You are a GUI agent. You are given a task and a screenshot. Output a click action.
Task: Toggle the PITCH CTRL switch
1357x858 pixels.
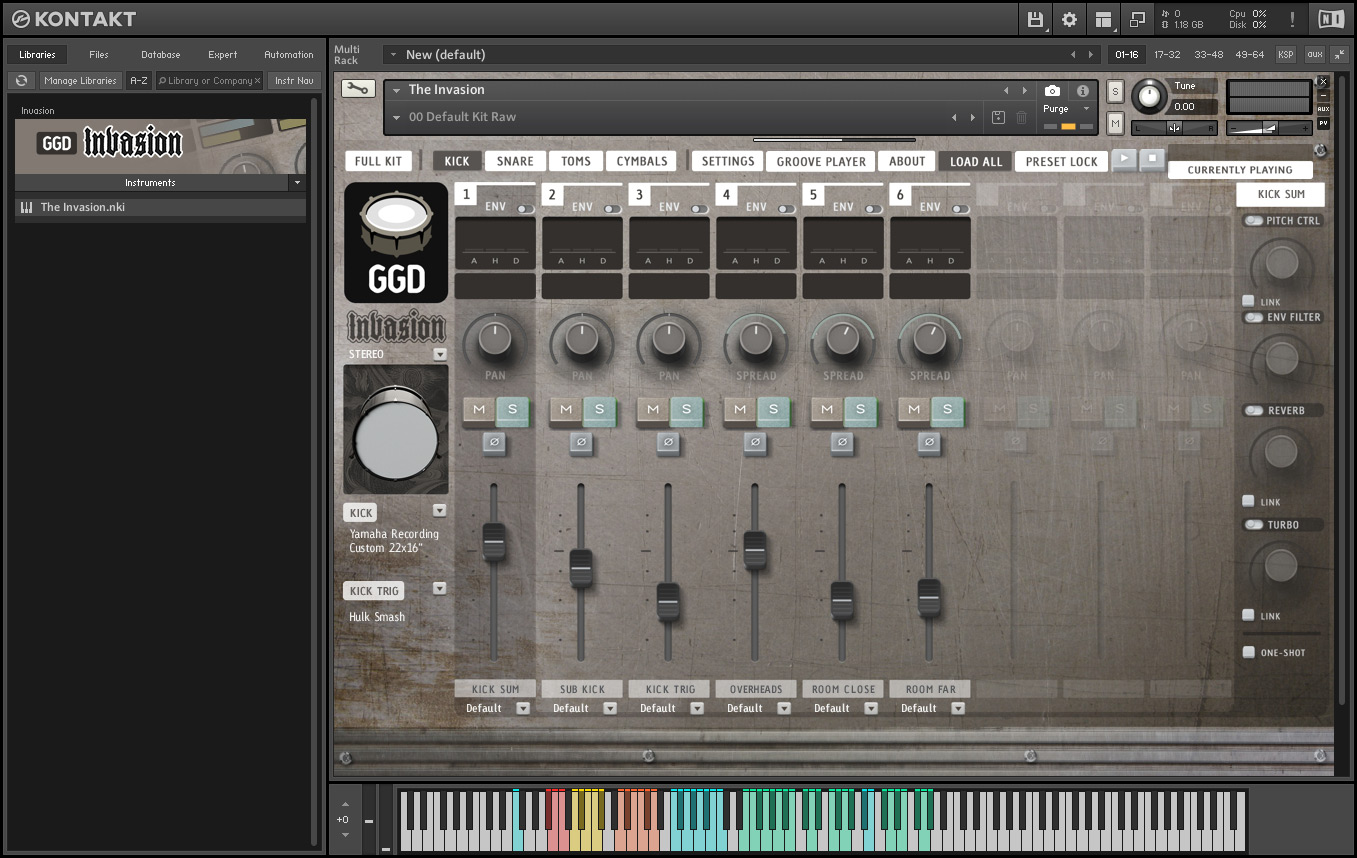[x=1253, y=221]
